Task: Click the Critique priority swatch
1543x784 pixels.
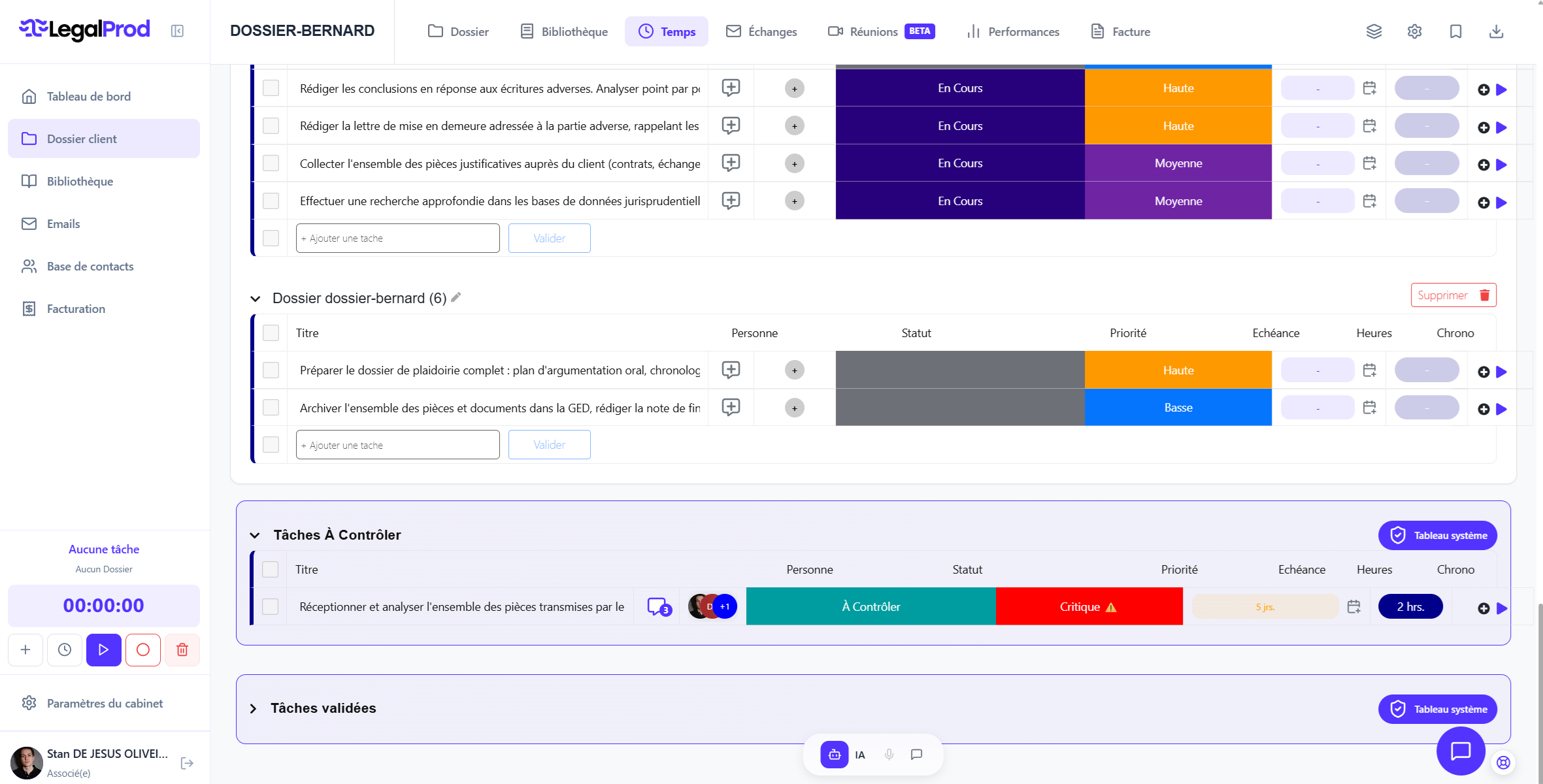Action: click(1088, 606)
